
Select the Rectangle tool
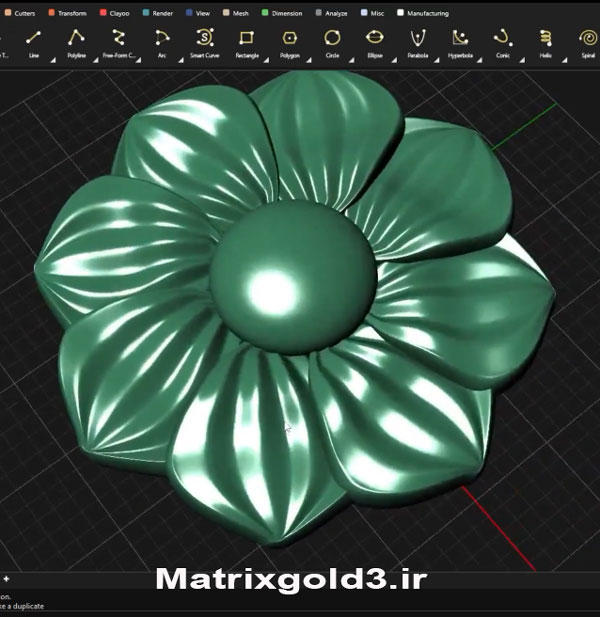pyautogui.click(x=247, y=42)
